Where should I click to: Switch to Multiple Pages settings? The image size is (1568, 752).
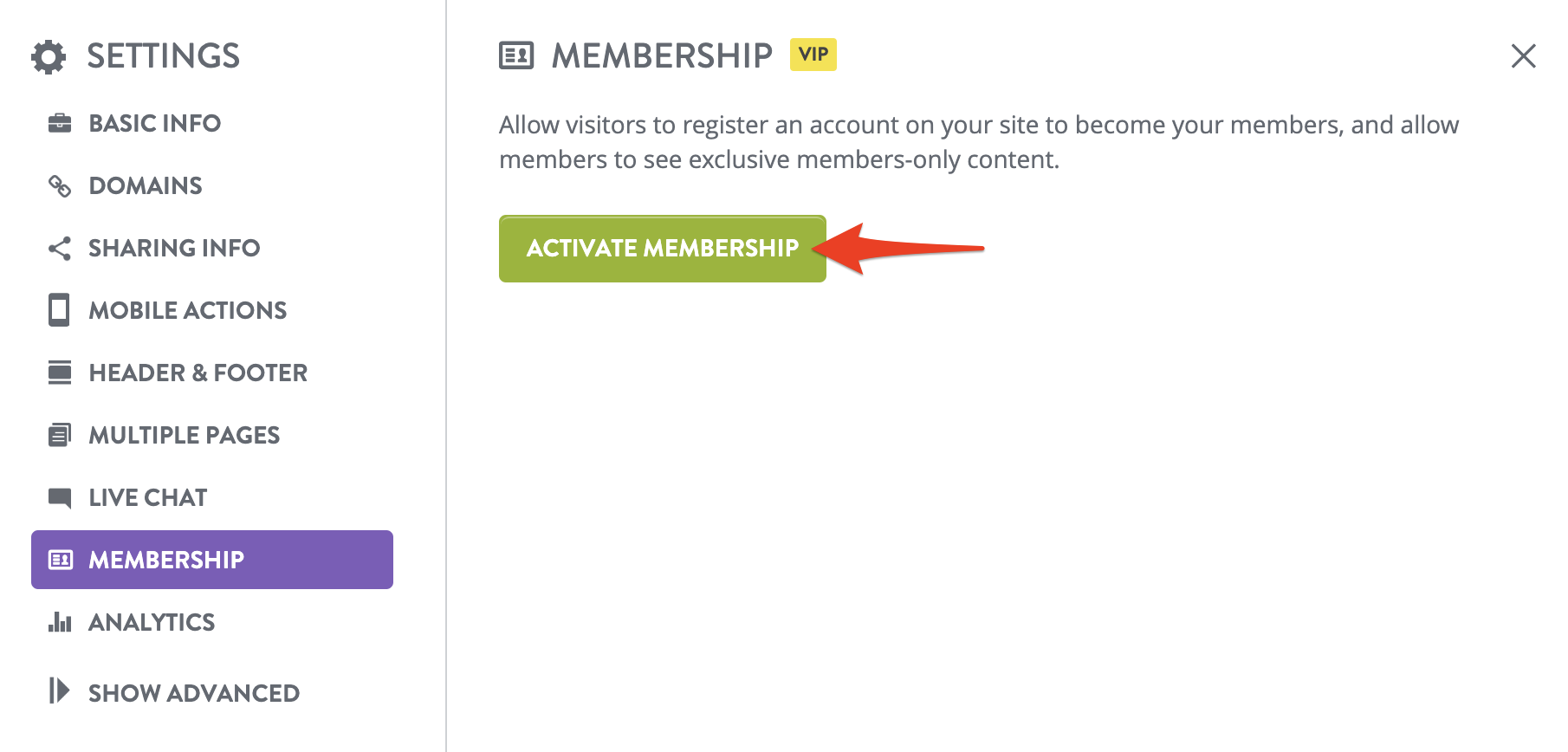point(185,435)
